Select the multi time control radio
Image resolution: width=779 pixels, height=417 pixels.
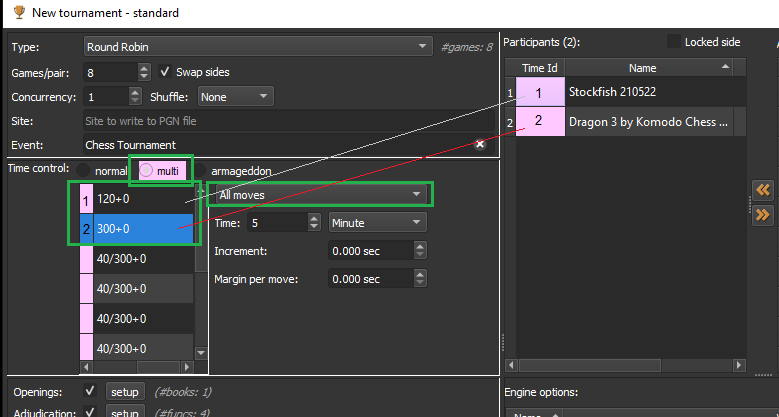coord(146,170)
